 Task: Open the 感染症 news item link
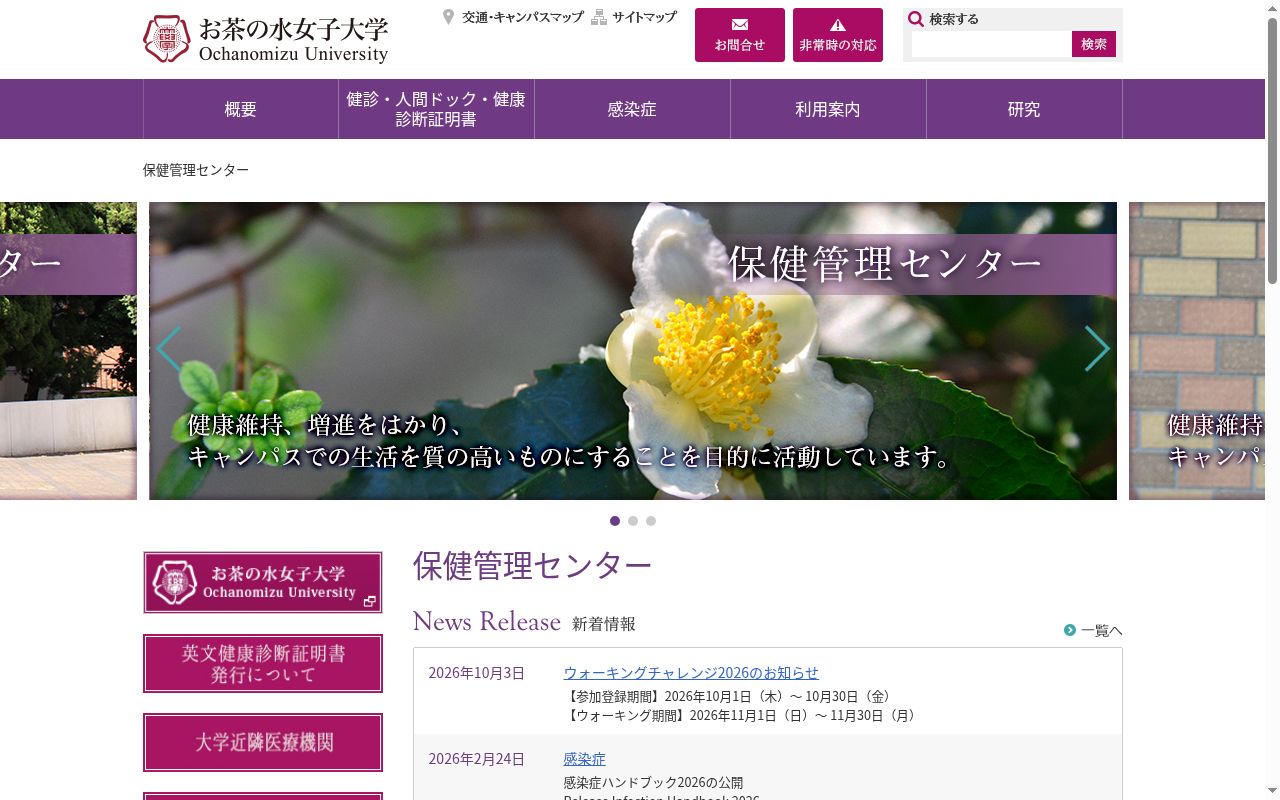(x=584, y=759)
